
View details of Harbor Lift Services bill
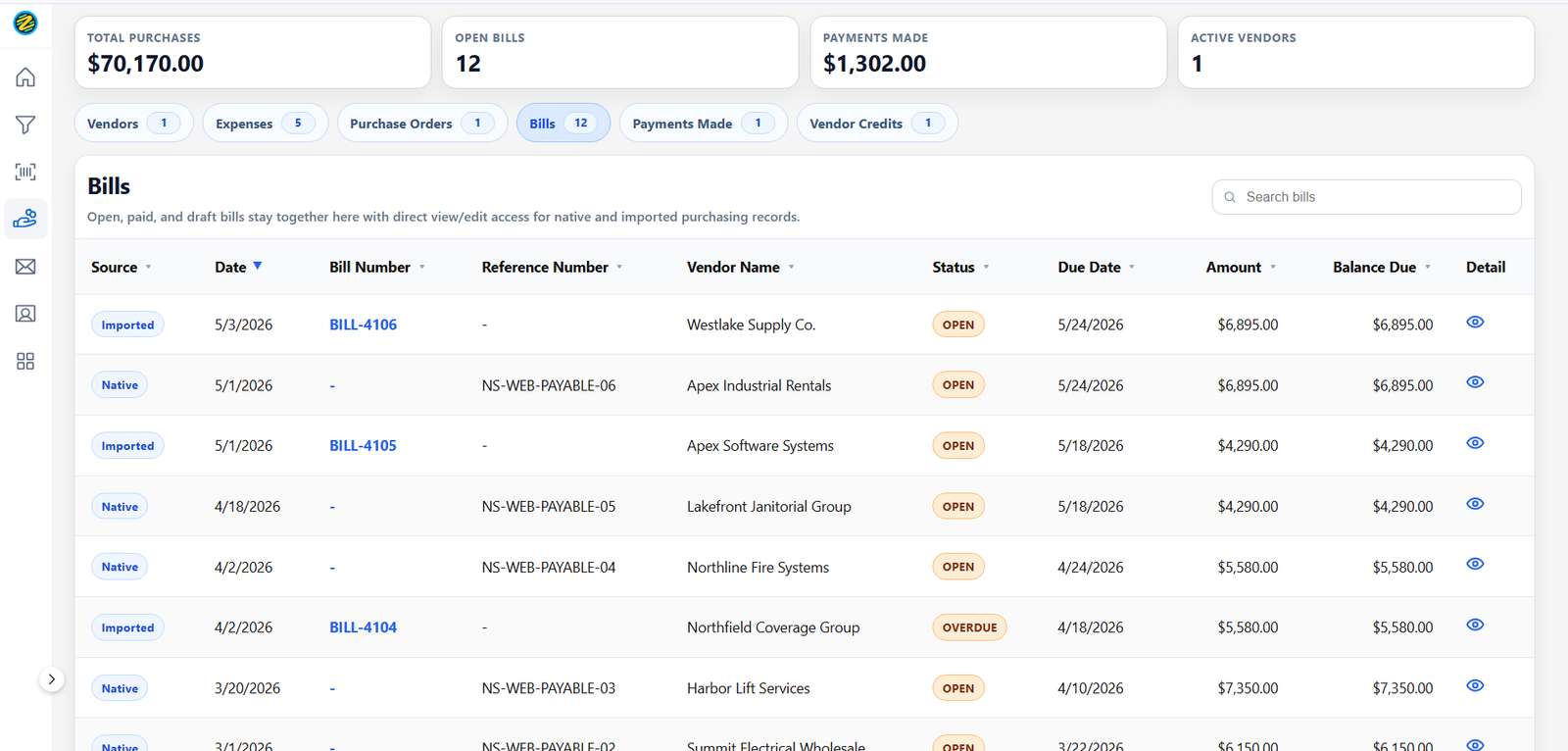[1475, 686]
